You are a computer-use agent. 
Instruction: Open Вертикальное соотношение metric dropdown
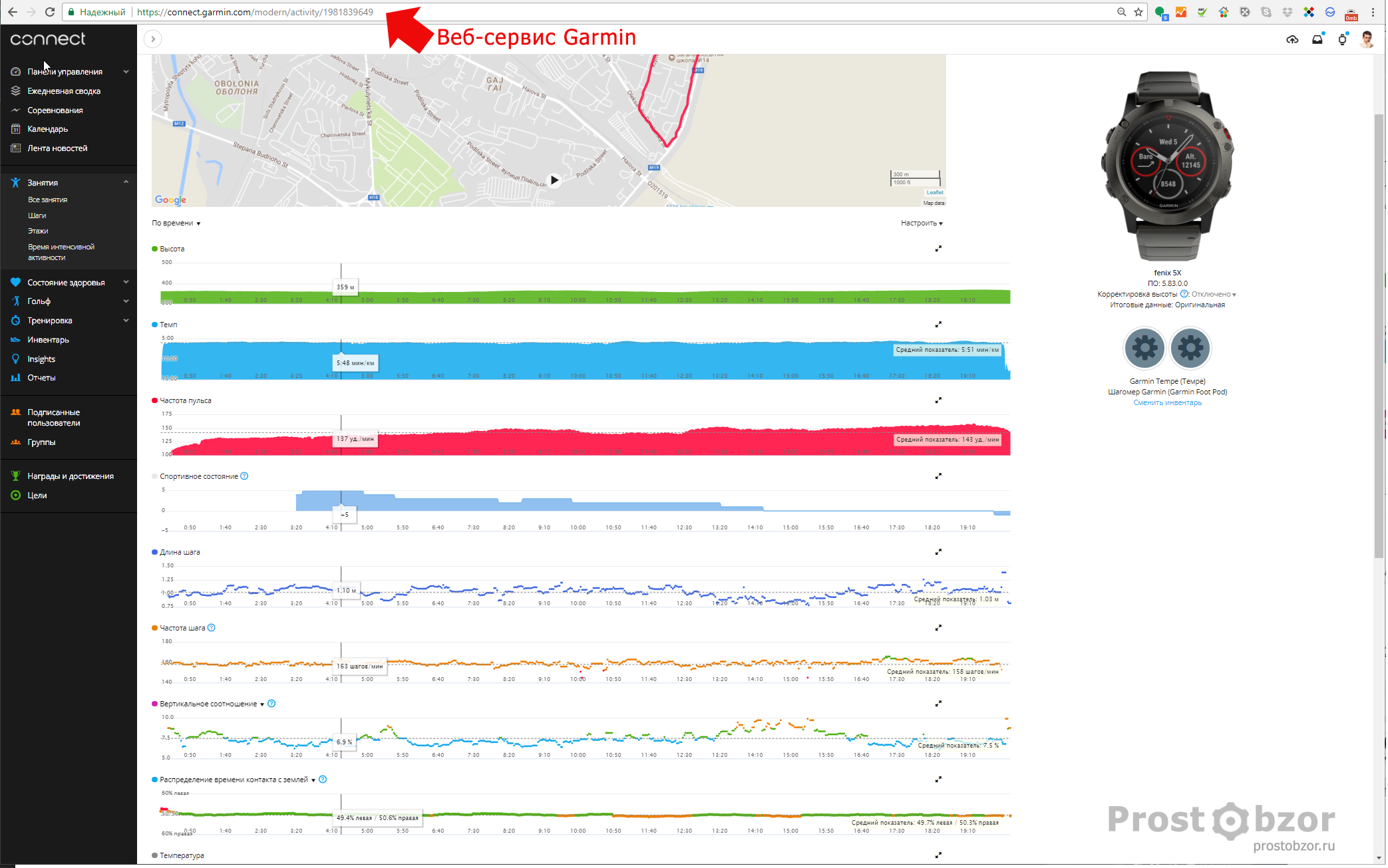click(262, 704)
